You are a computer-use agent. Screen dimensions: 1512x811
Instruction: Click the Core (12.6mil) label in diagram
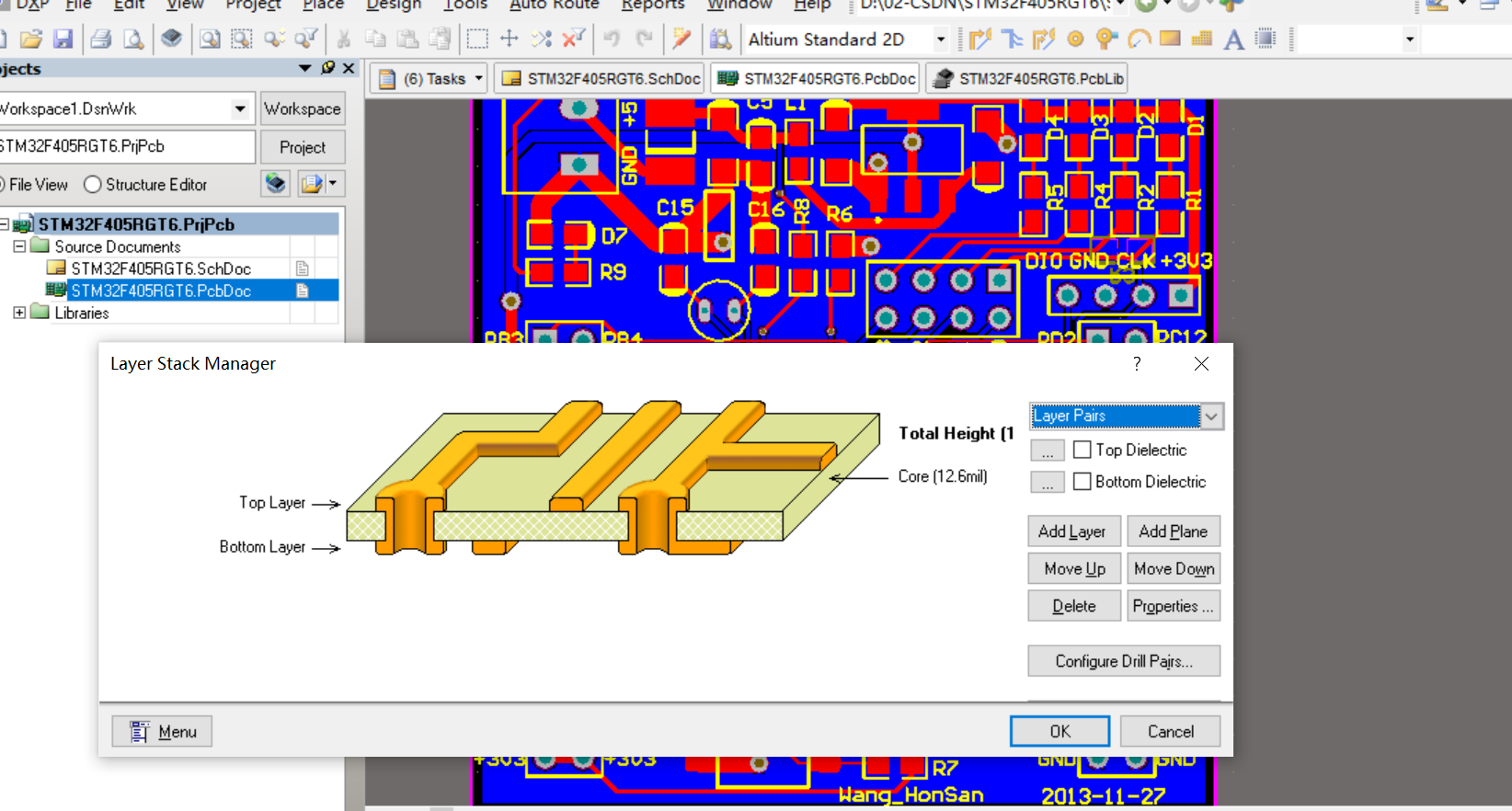tap(943, 476)
